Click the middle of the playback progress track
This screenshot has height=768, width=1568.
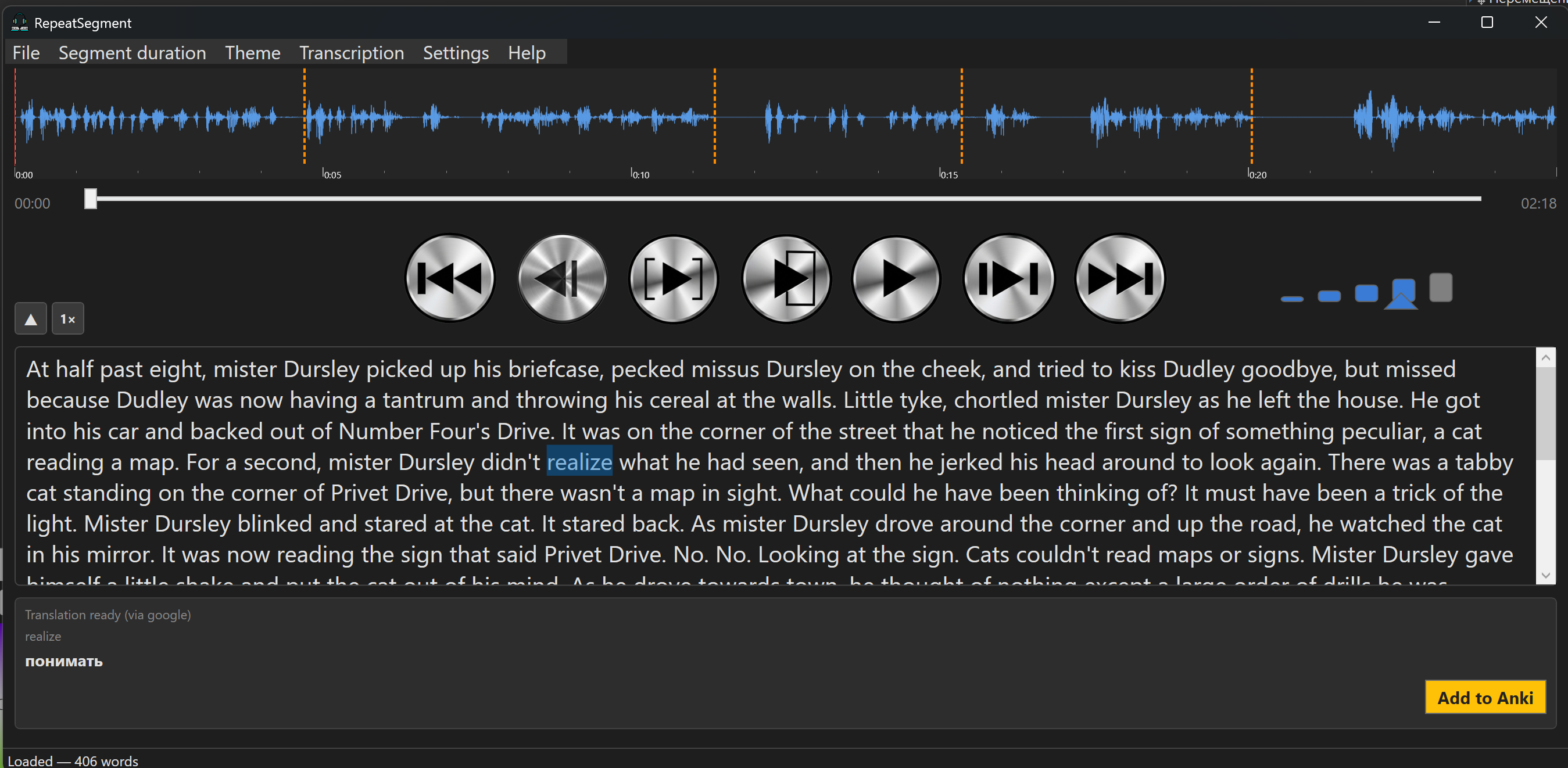pos(783,199)
